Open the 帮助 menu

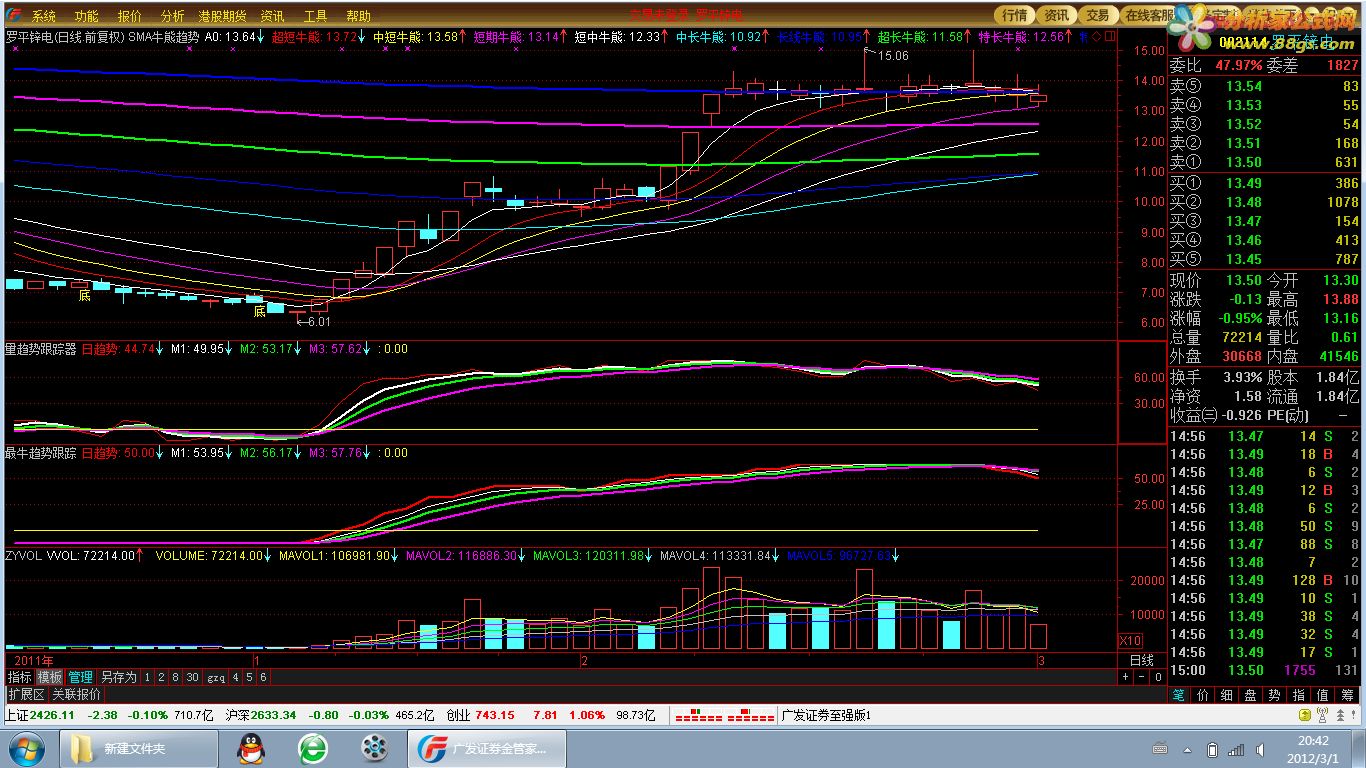(x=358, y=16)
